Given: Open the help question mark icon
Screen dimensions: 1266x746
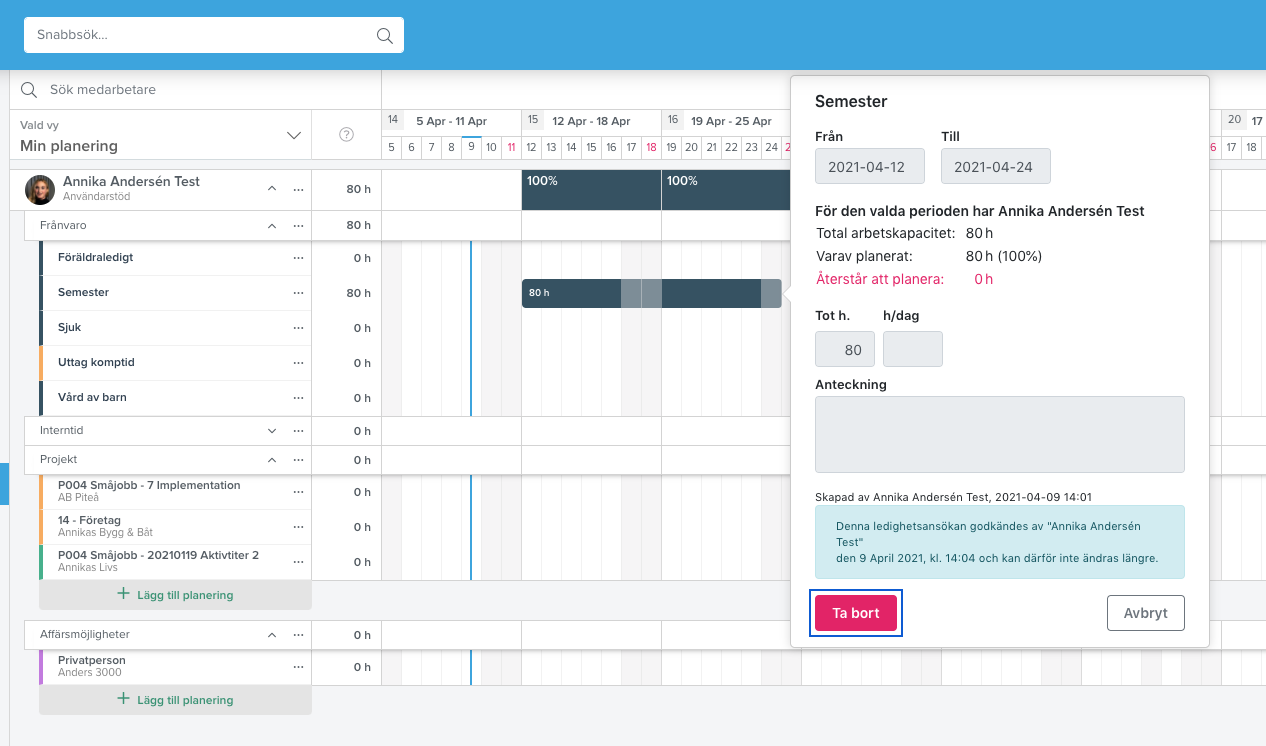Looking at the screenshot, I should click(x=347, y=135).
